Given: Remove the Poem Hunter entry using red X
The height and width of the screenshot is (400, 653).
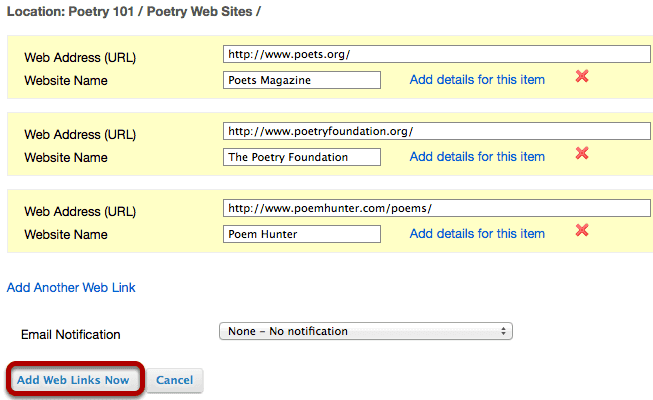Looking at the screenshot, I should point(582,230).
